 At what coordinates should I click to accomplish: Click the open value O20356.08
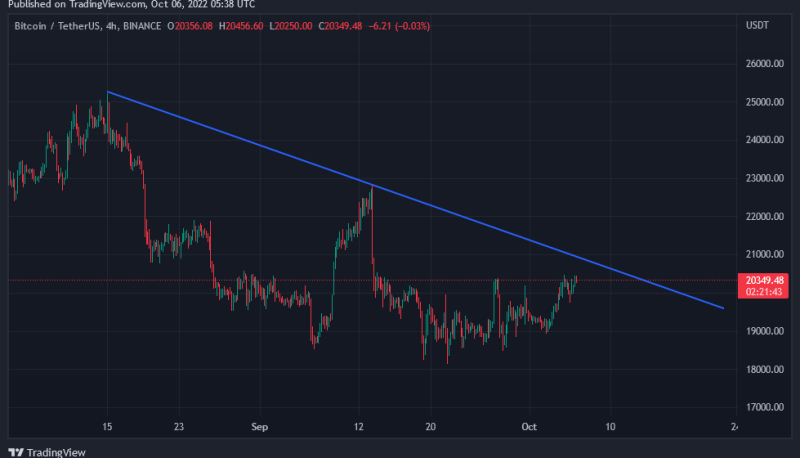tap(190, 26)
